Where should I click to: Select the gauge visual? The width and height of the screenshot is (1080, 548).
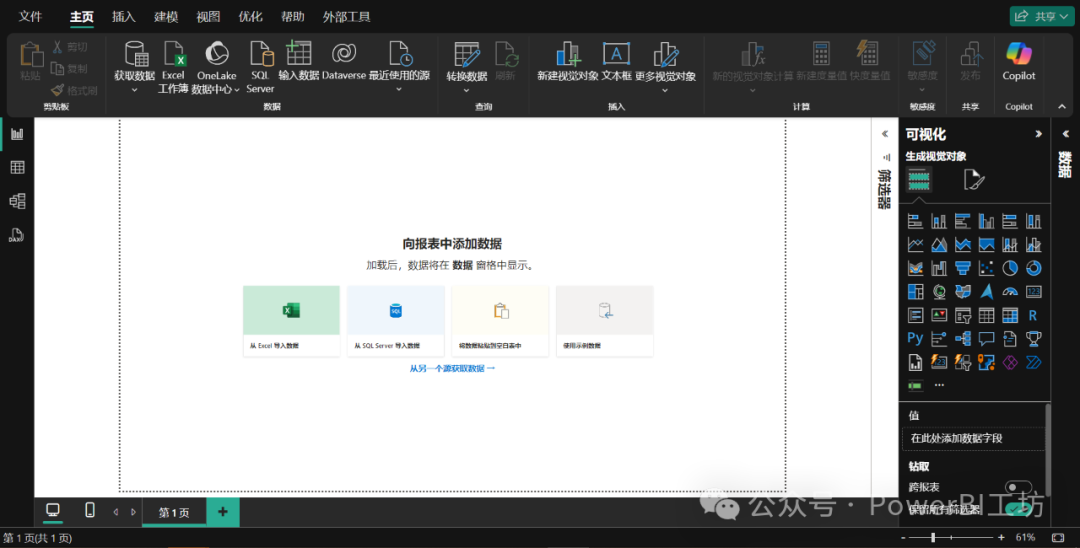[1010, 292]
